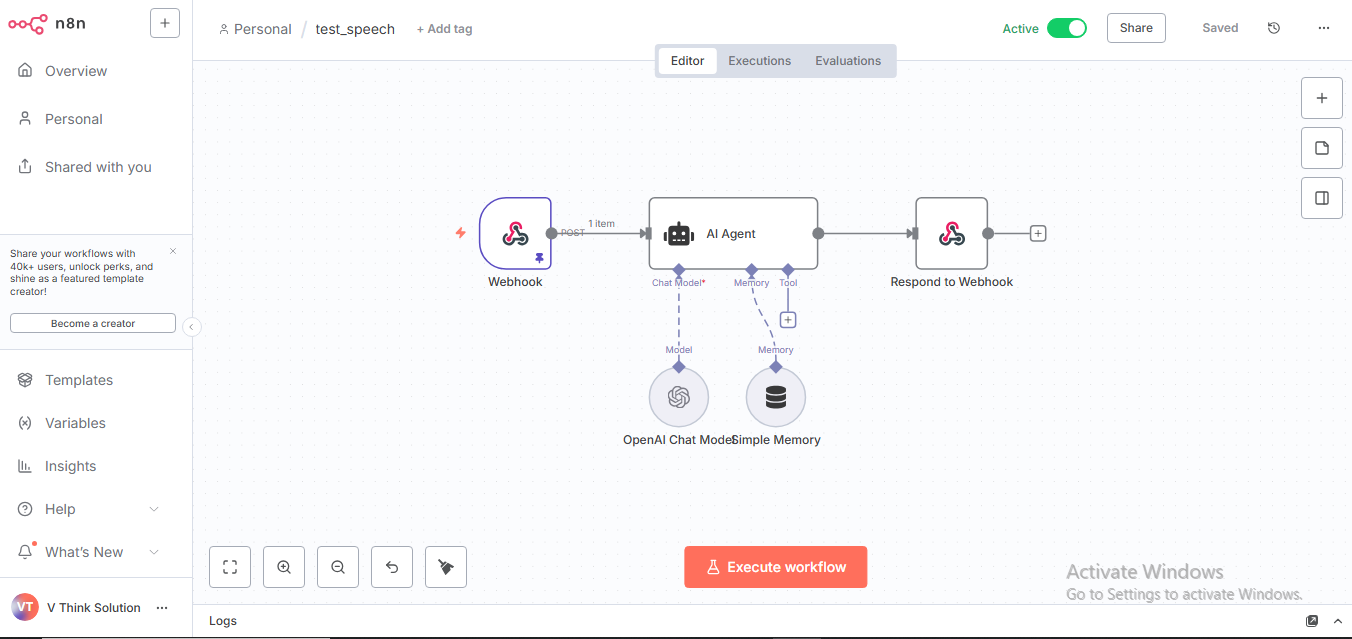The width and height of the screenshot is (1352, 639).
Task: Open the Webhook trigger node
Action: click(515, 234)
